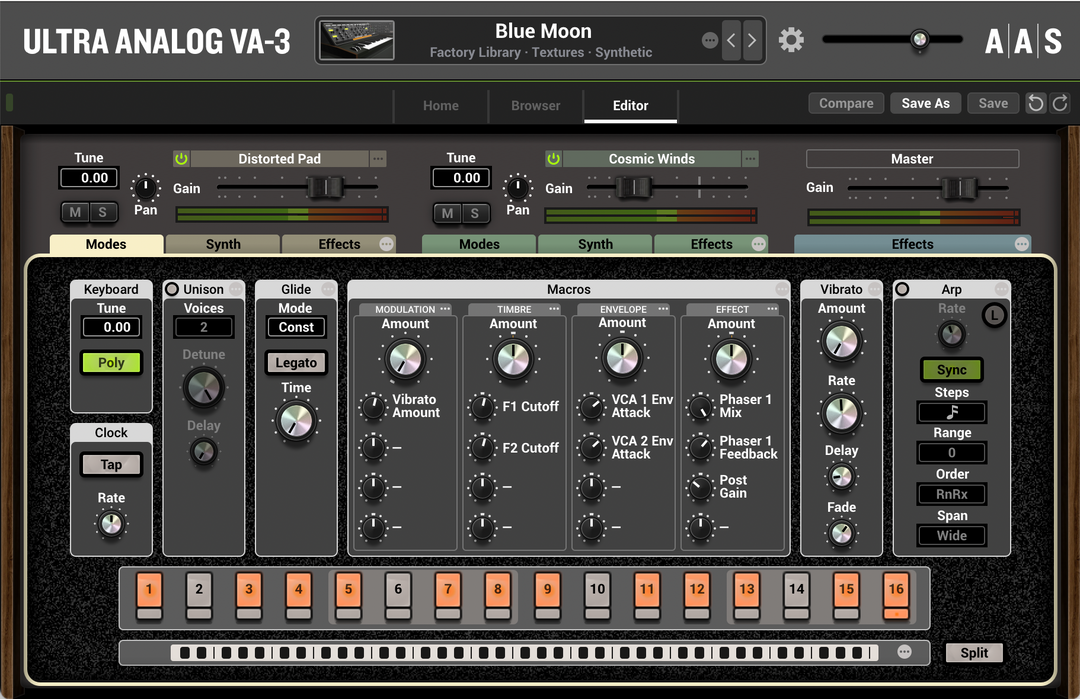Click the Split button
This screenshot has width=1080, height=699.
974,653
